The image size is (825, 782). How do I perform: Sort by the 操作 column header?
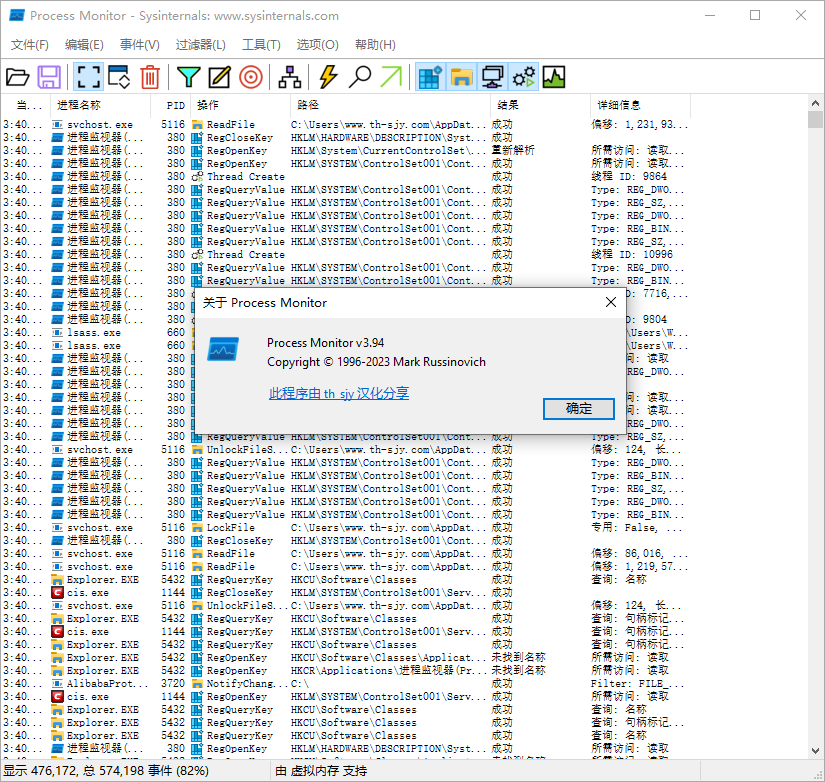point(240,105)
